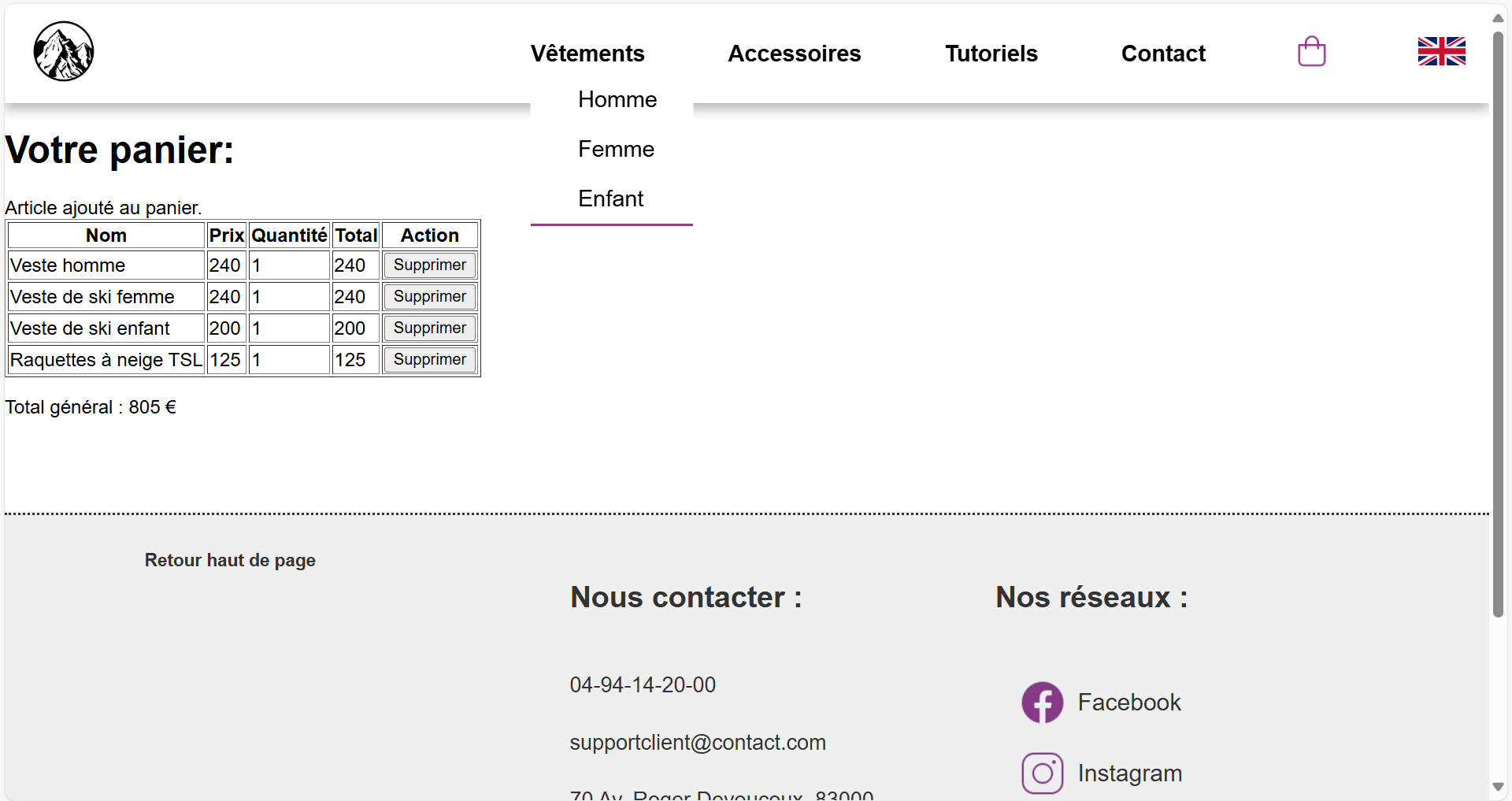Image resolution: width=1512 pixels, height=801 pixels.
Task: Click the Votre panier: heading
Action: [x=120, y=150]
